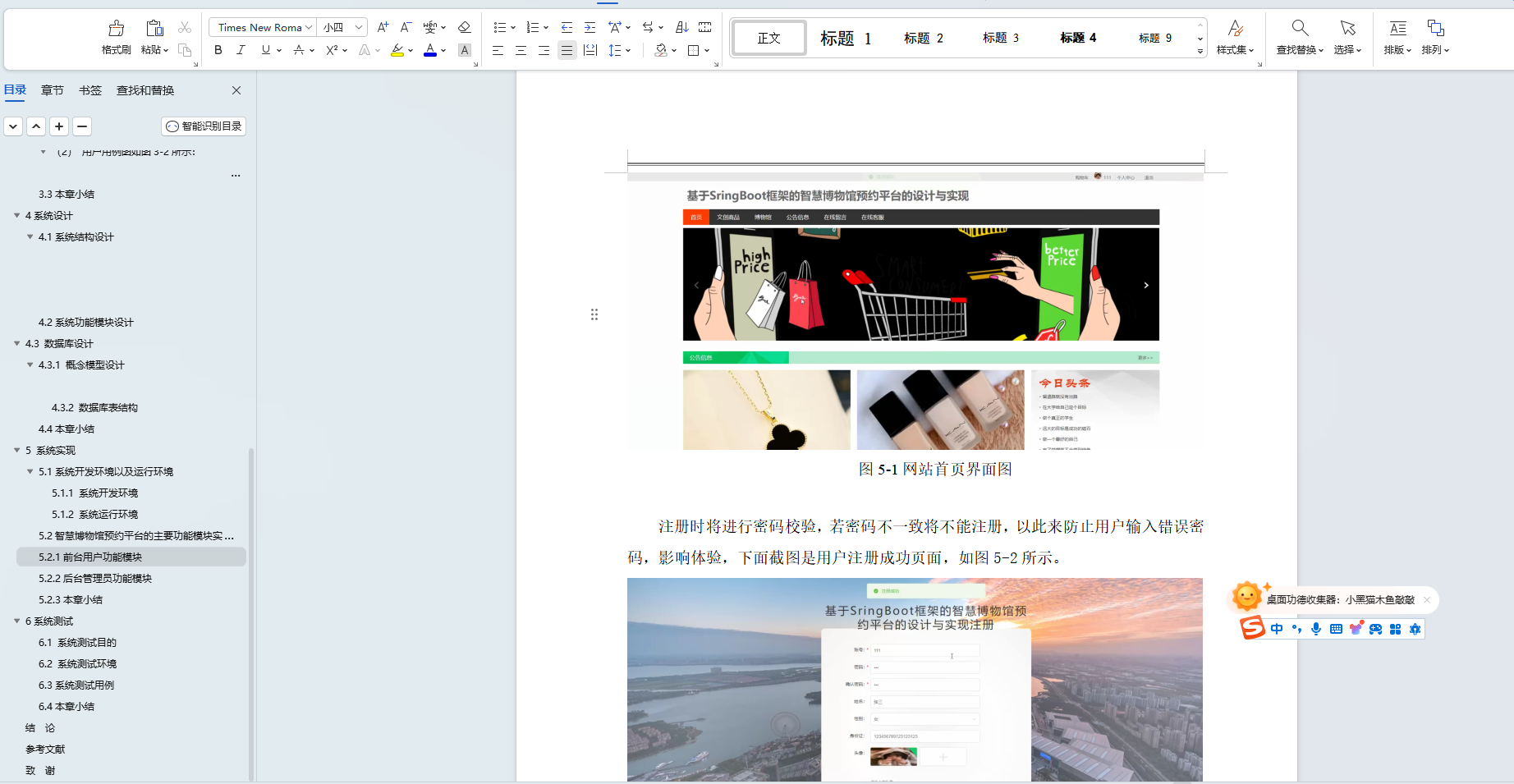Image resolution: width=1514 pixels, height=784 pixels.
Task: Click the collapse-up chevron button
Action: tap(36, 126)
